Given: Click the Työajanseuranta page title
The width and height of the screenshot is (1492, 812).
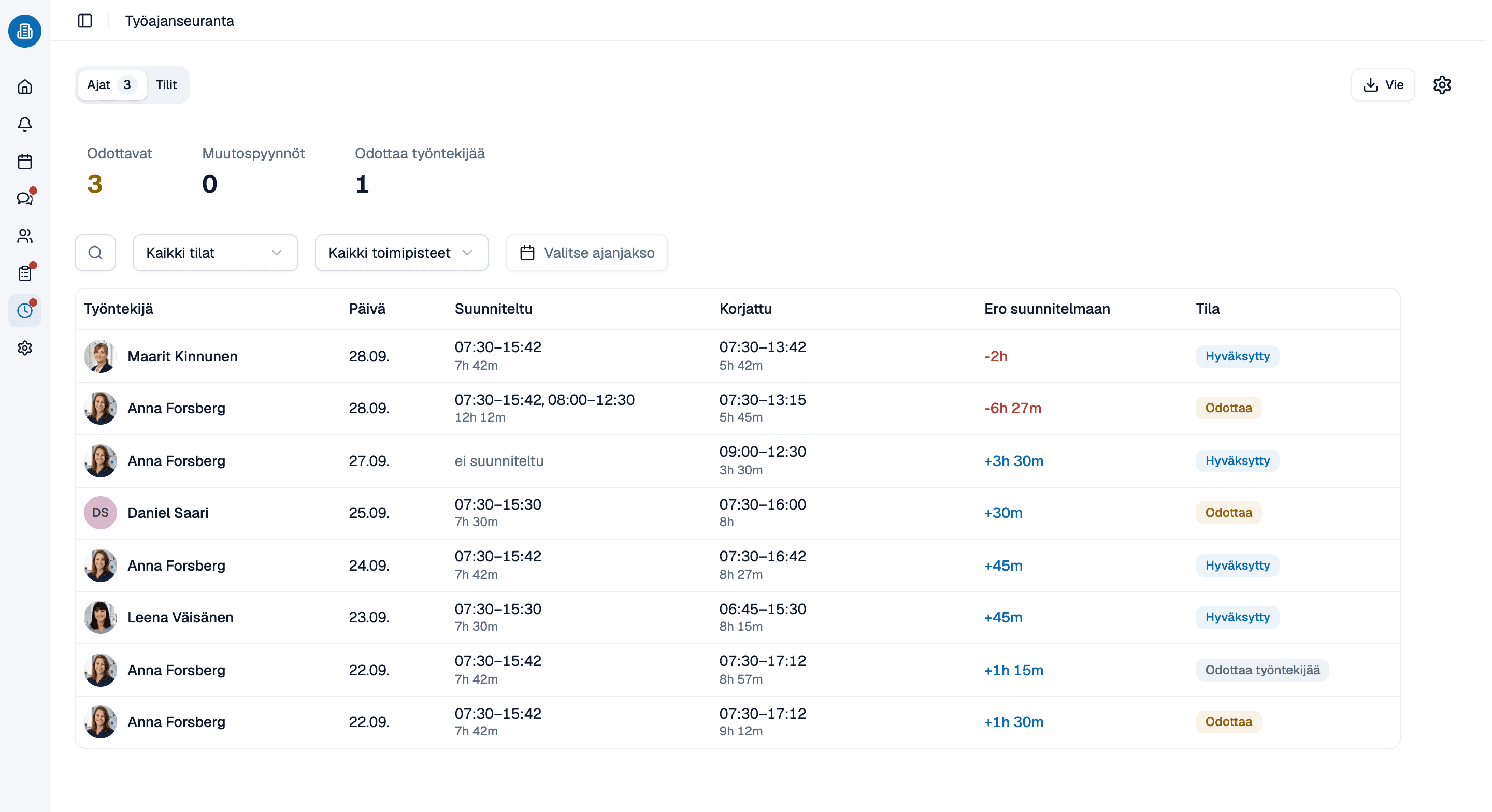Looking at the screenshot, I should (180, 21).
